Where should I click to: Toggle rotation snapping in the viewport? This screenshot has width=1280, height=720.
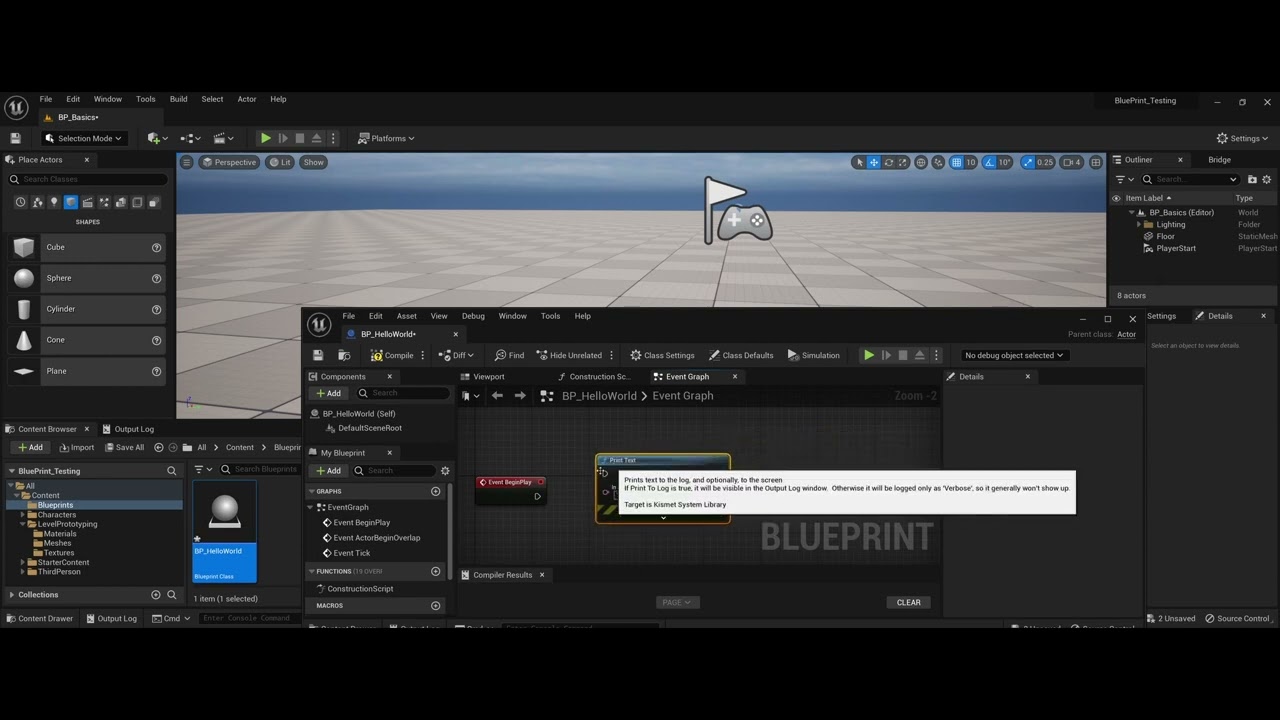click(990, 162)
